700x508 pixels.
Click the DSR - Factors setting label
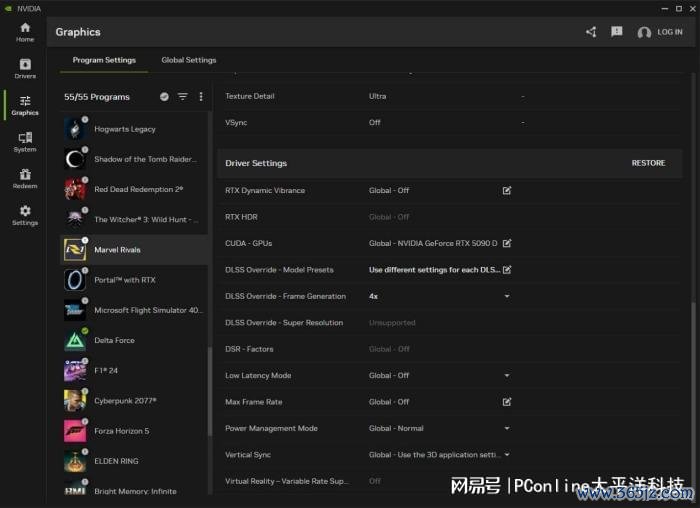249,349
